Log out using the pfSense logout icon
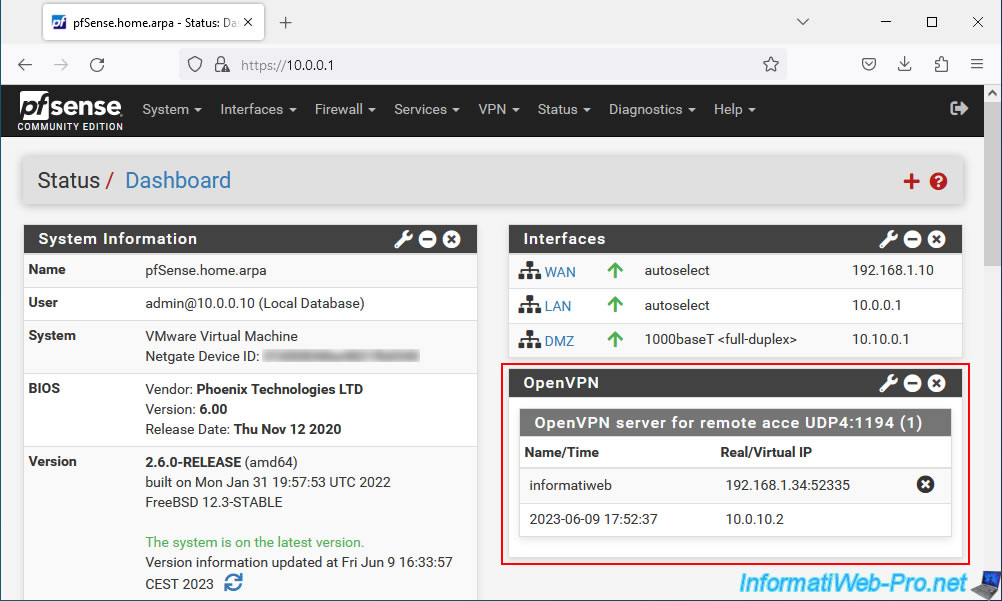This screenshot has width=1002, height=601. [x=959, y=109]
